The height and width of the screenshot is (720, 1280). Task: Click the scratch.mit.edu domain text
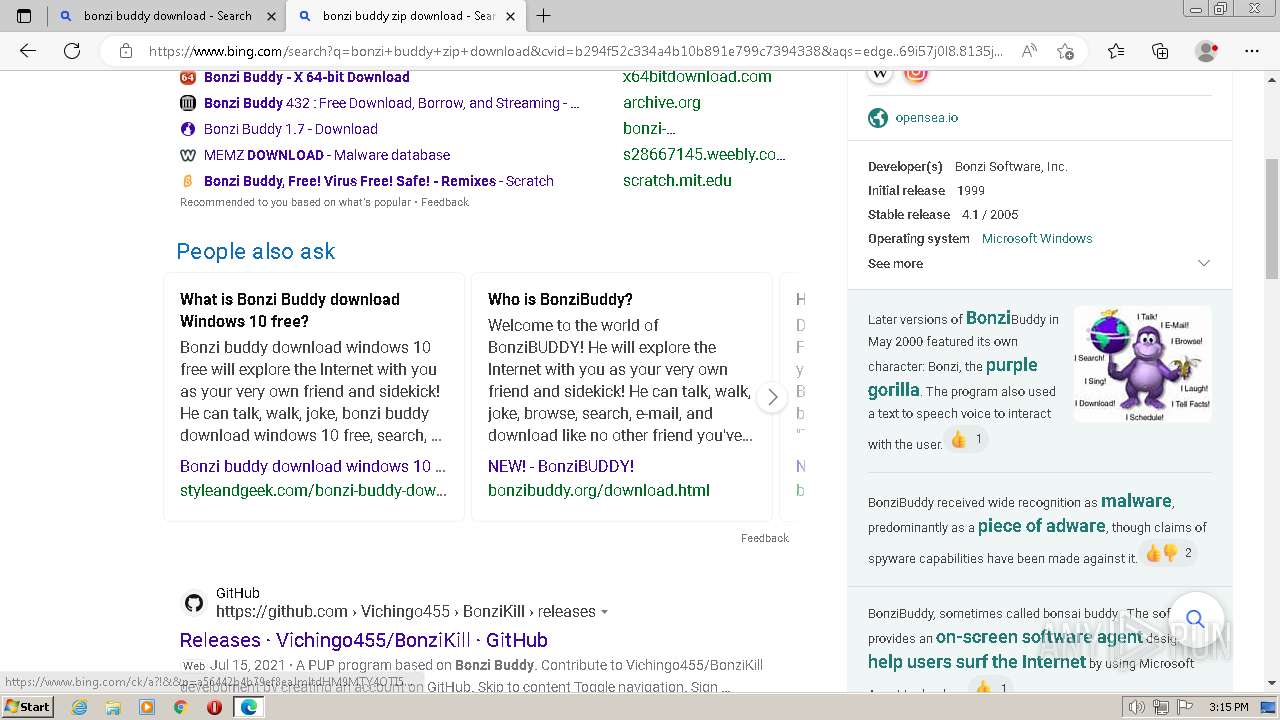tap(677, 181)
